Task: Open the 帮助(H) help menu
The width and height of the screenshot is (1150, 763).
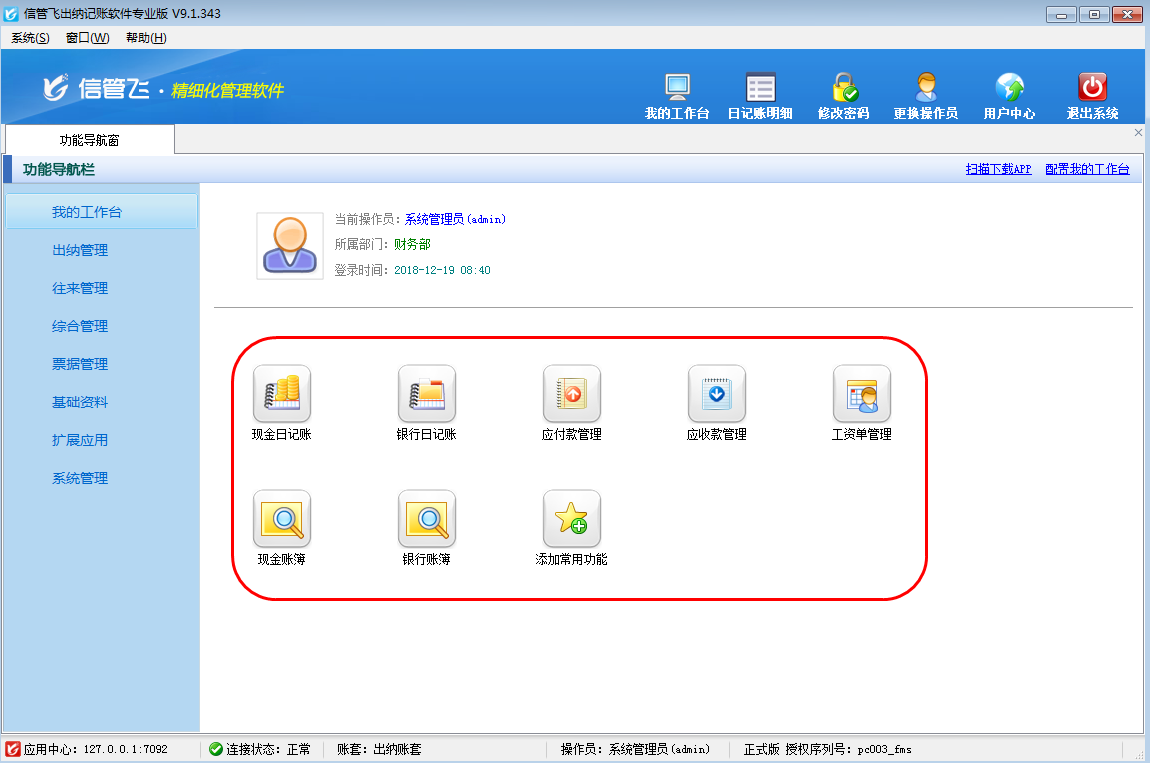Action: pyautogui.click(x=146, y=37)
